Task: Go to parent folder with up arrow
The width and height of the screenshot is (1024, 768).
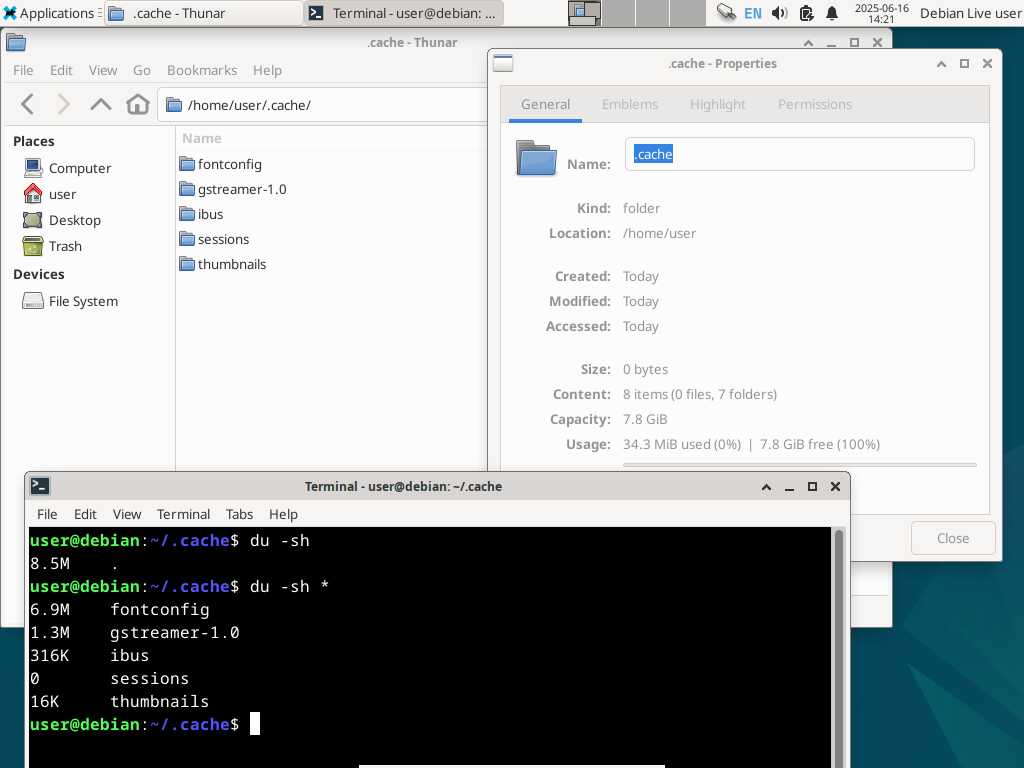Action: (x=101, y=104)
